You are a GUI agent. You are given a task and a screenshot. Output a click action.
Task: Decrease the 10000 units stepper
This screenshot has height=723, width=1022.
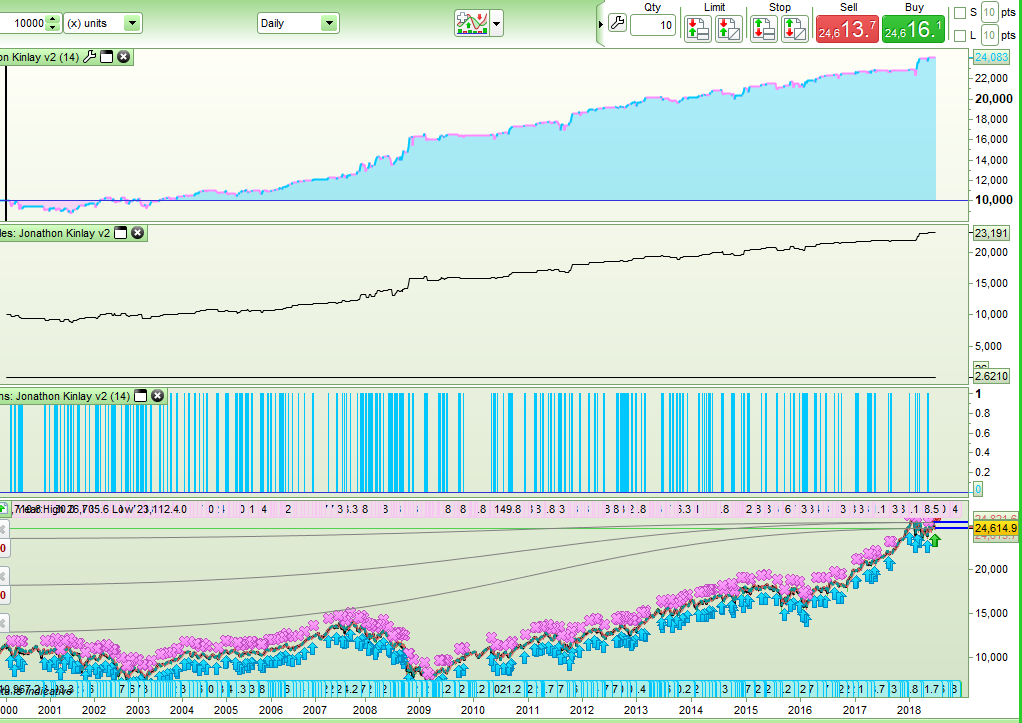pos(53,28)
